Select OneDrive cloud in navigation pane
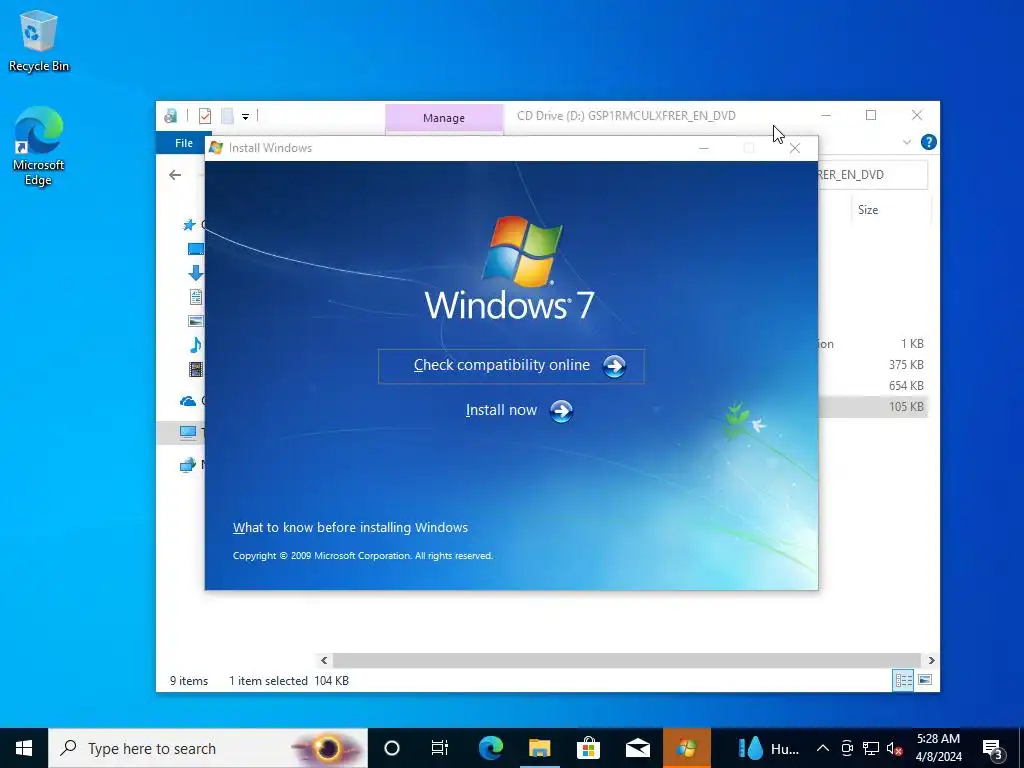Viewport: 1024px width, 768px height. pyautogui.click(x=188, y=401)
